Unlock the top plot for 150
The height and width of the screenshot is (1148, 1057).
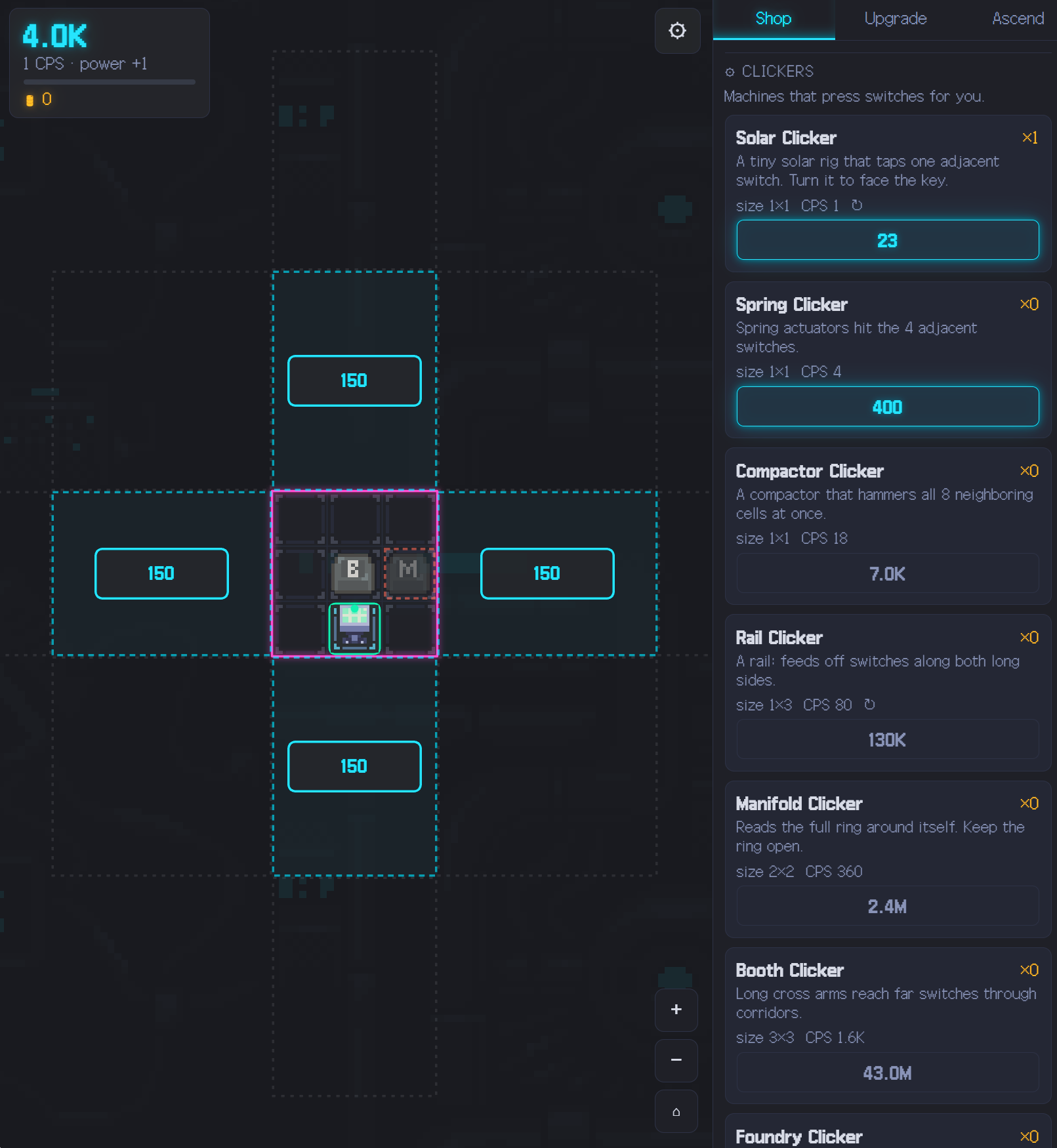click(x=354, y=380)
